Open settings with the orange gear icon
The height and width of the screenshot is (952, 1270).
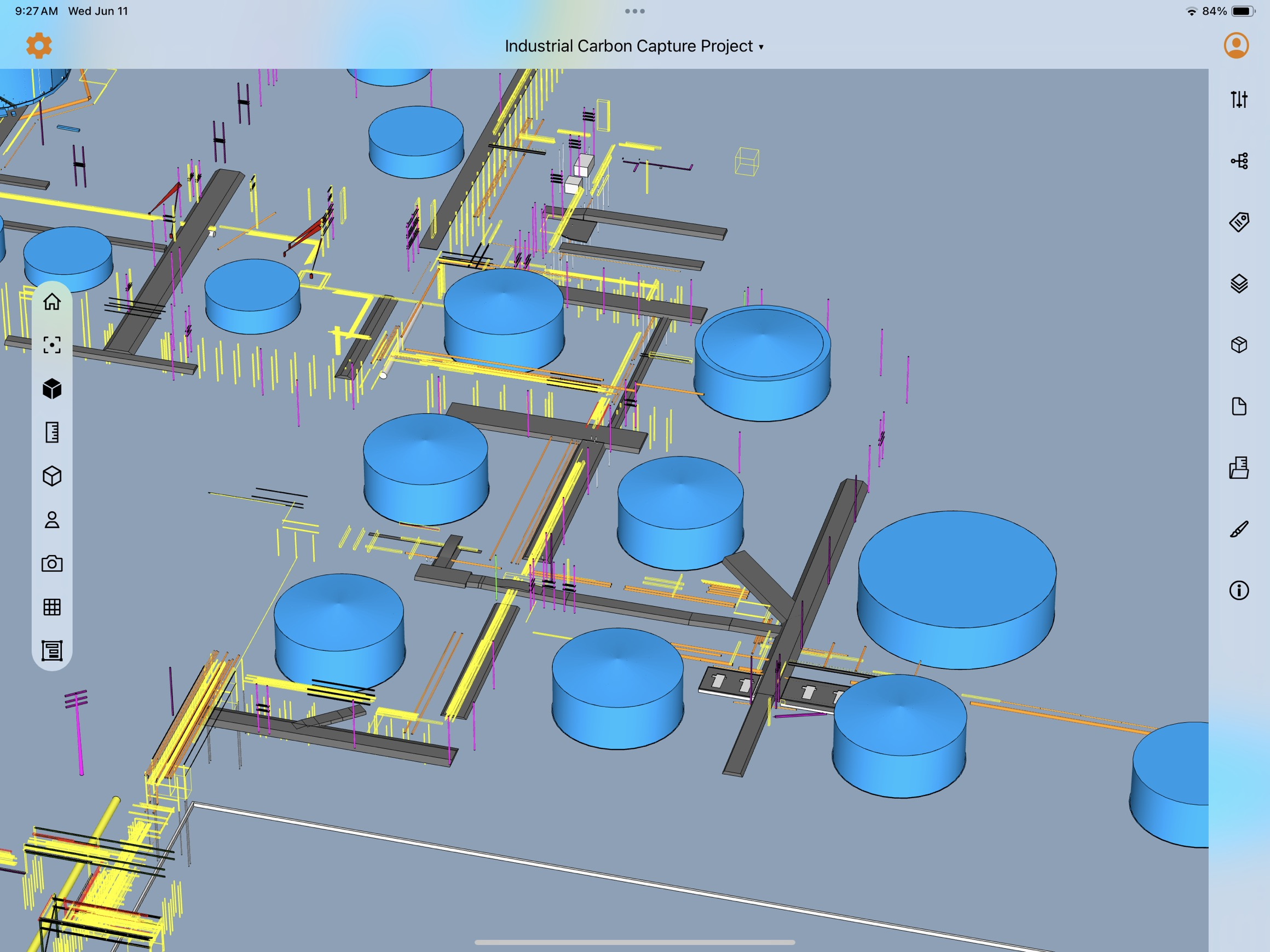click(39, 45)
